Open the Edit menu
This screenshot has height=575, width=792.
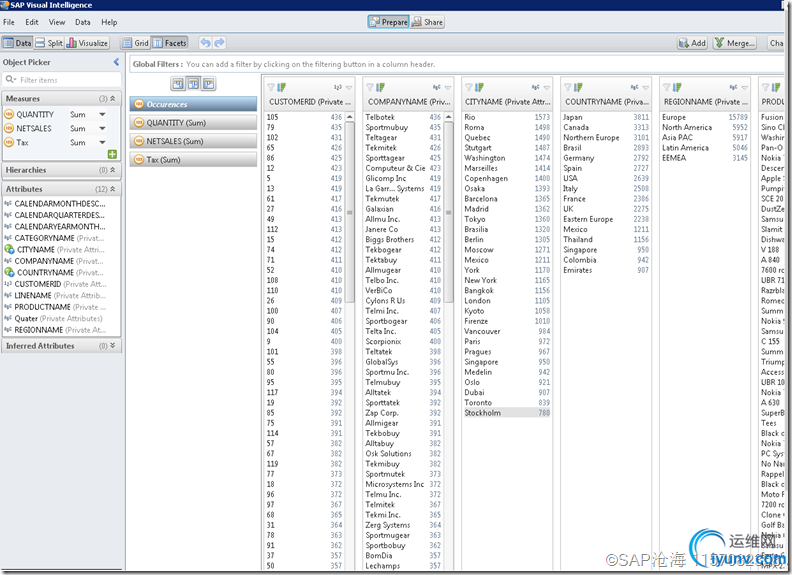[32, 22]
